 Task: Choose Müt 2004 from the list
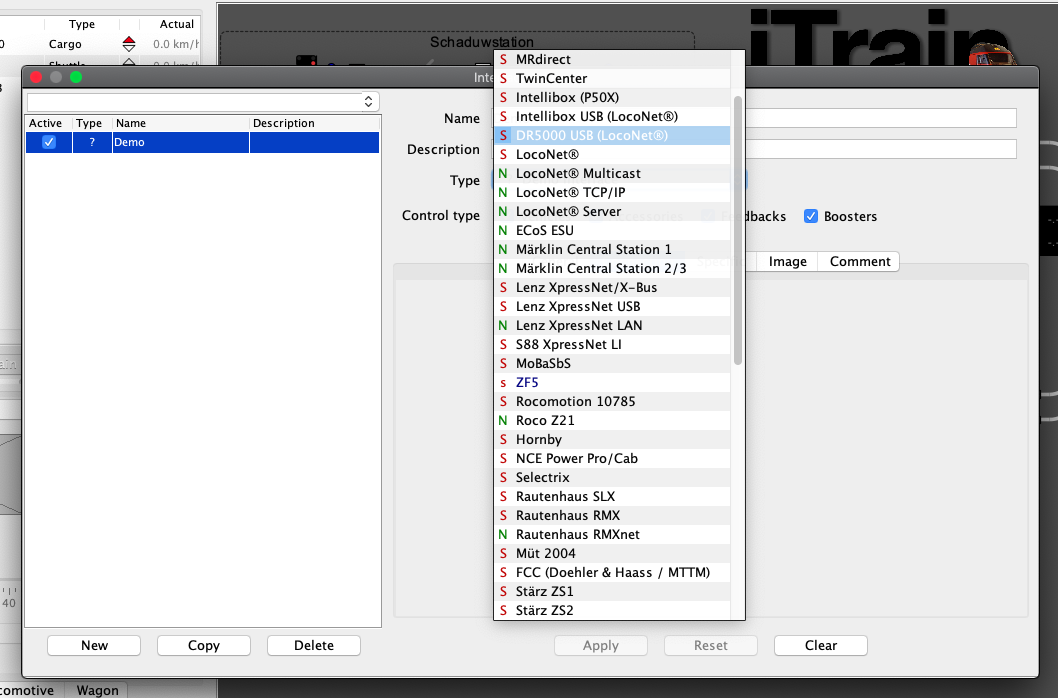(x=612, y=553)
